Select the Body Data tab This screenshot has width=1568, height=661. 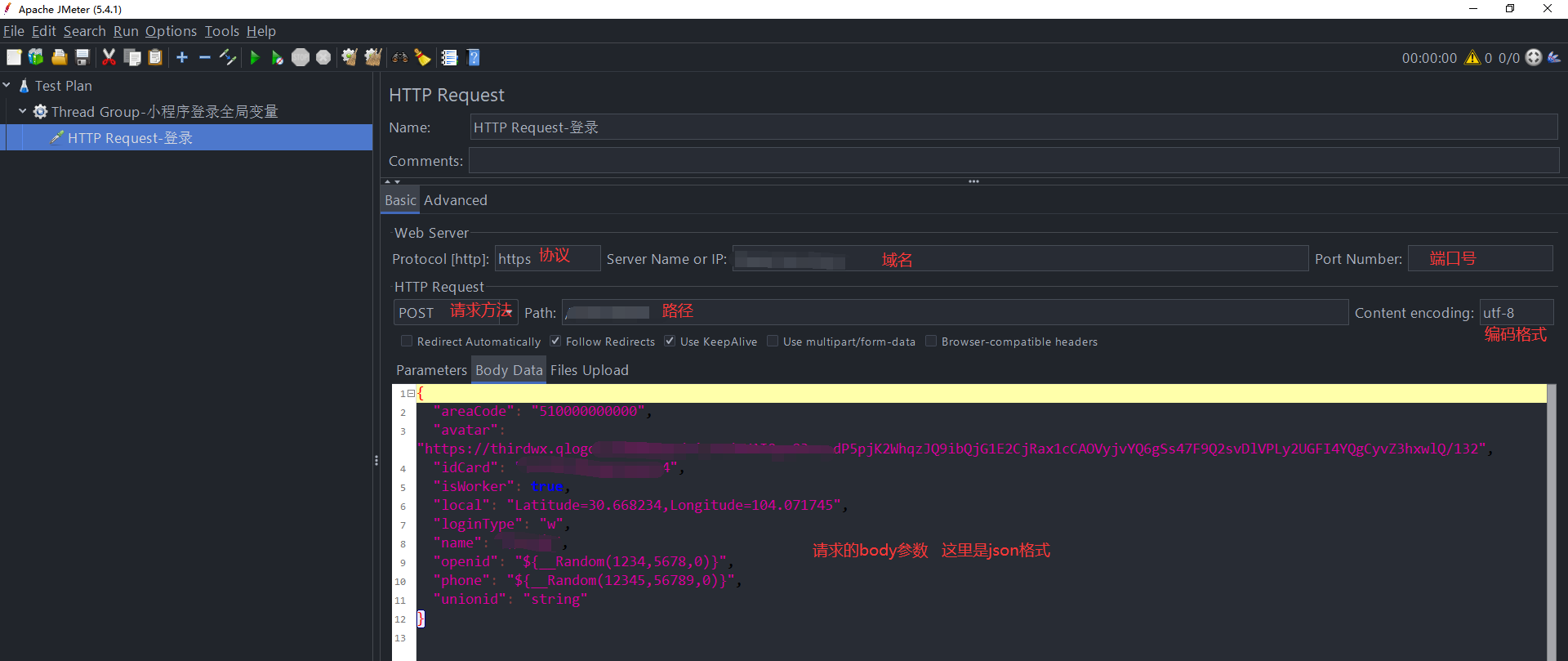tap(509, 370)
